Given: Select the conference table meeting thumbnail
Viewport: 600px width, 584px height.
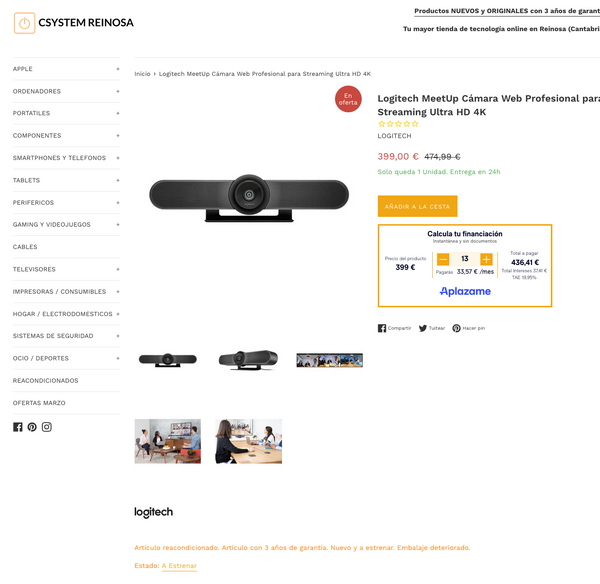Looking at the screenshot, I should pos(249,441).
